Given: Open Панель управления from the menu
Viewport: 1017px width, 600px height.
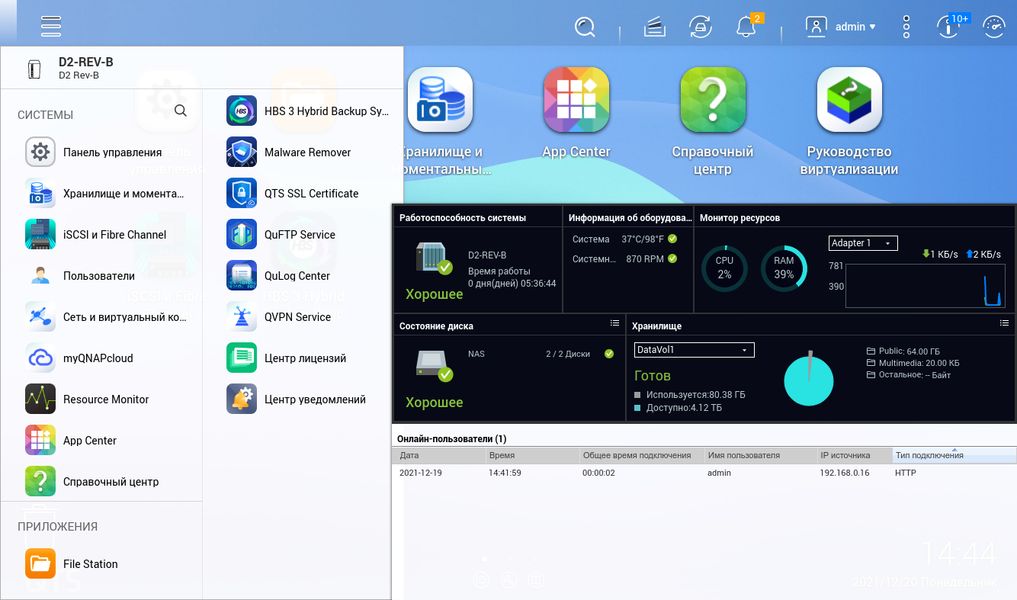Looking at the screenshot, I should tap(112, 152).
